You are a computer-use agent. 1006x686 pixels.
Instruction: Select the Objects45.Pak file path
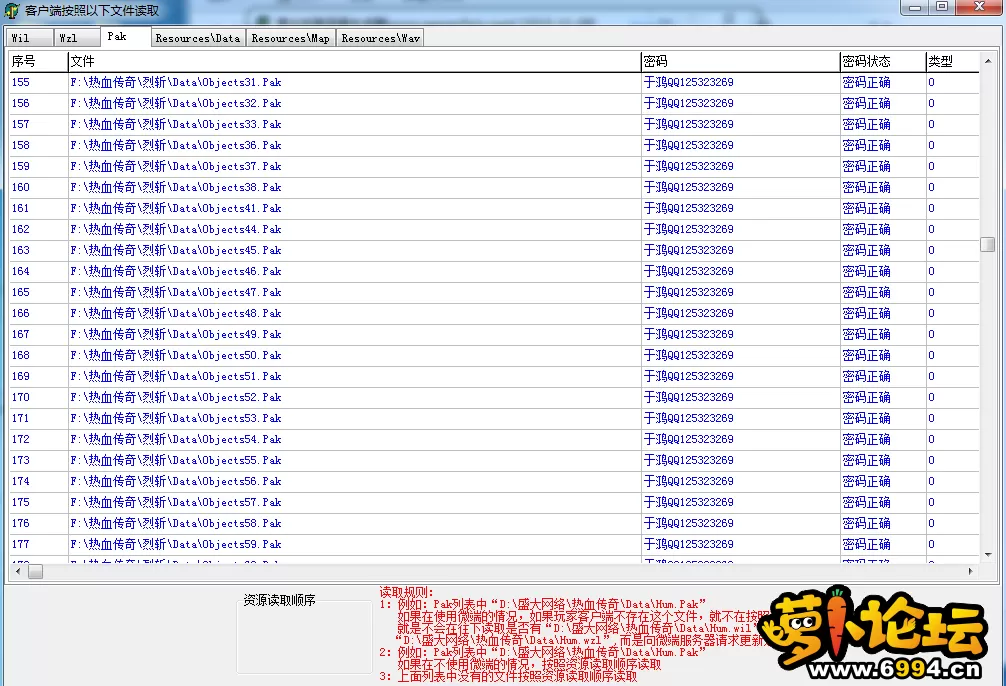[x=176, y=250]
